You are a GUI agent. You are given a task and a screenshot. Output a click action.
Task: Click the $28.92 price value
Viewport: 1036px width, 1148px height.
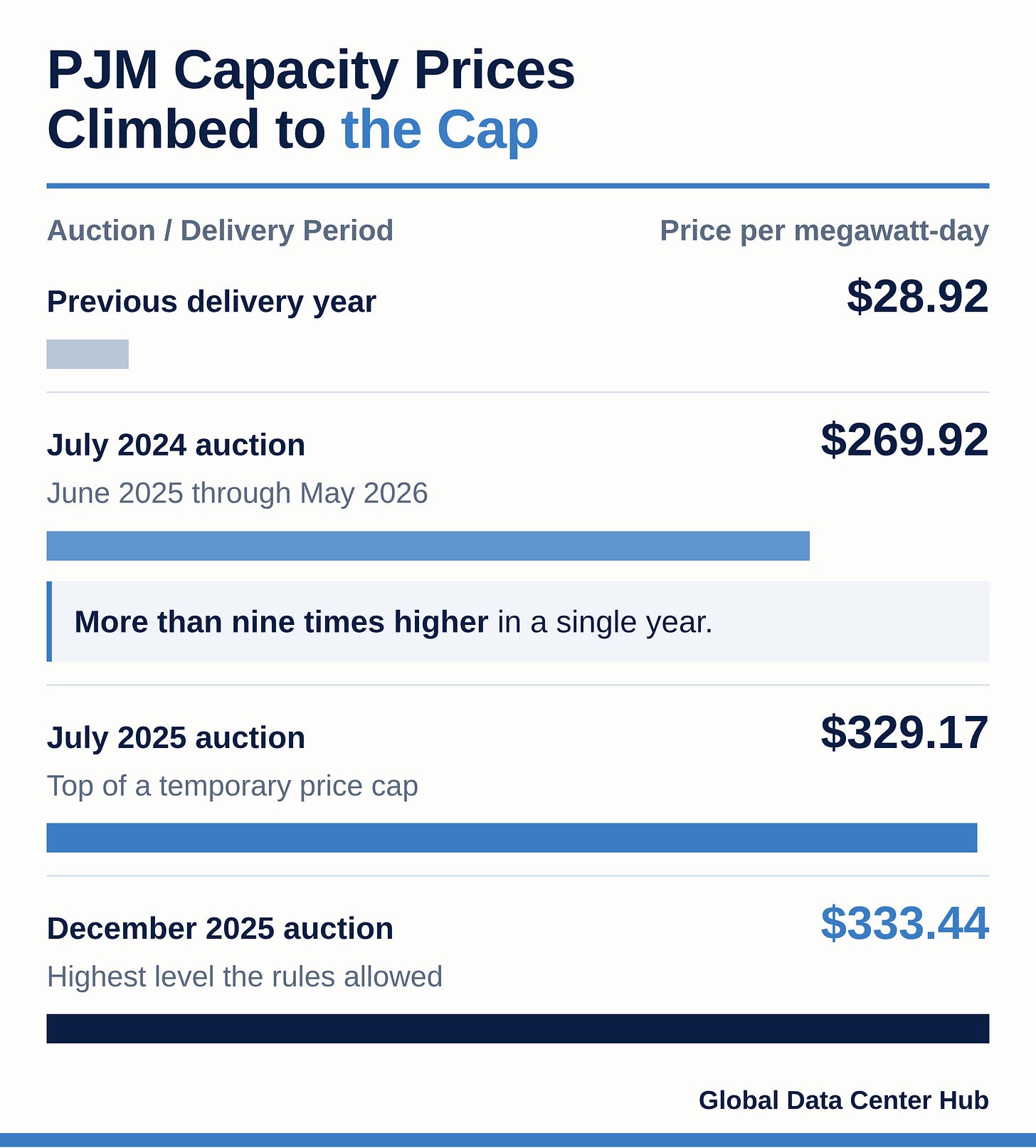(x=918, y=296)
